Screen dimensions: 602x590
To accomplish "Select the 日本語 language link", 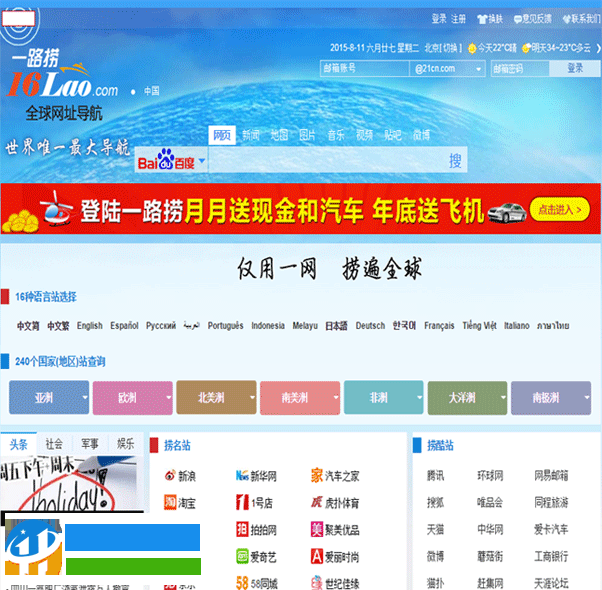I will (336, 326).
